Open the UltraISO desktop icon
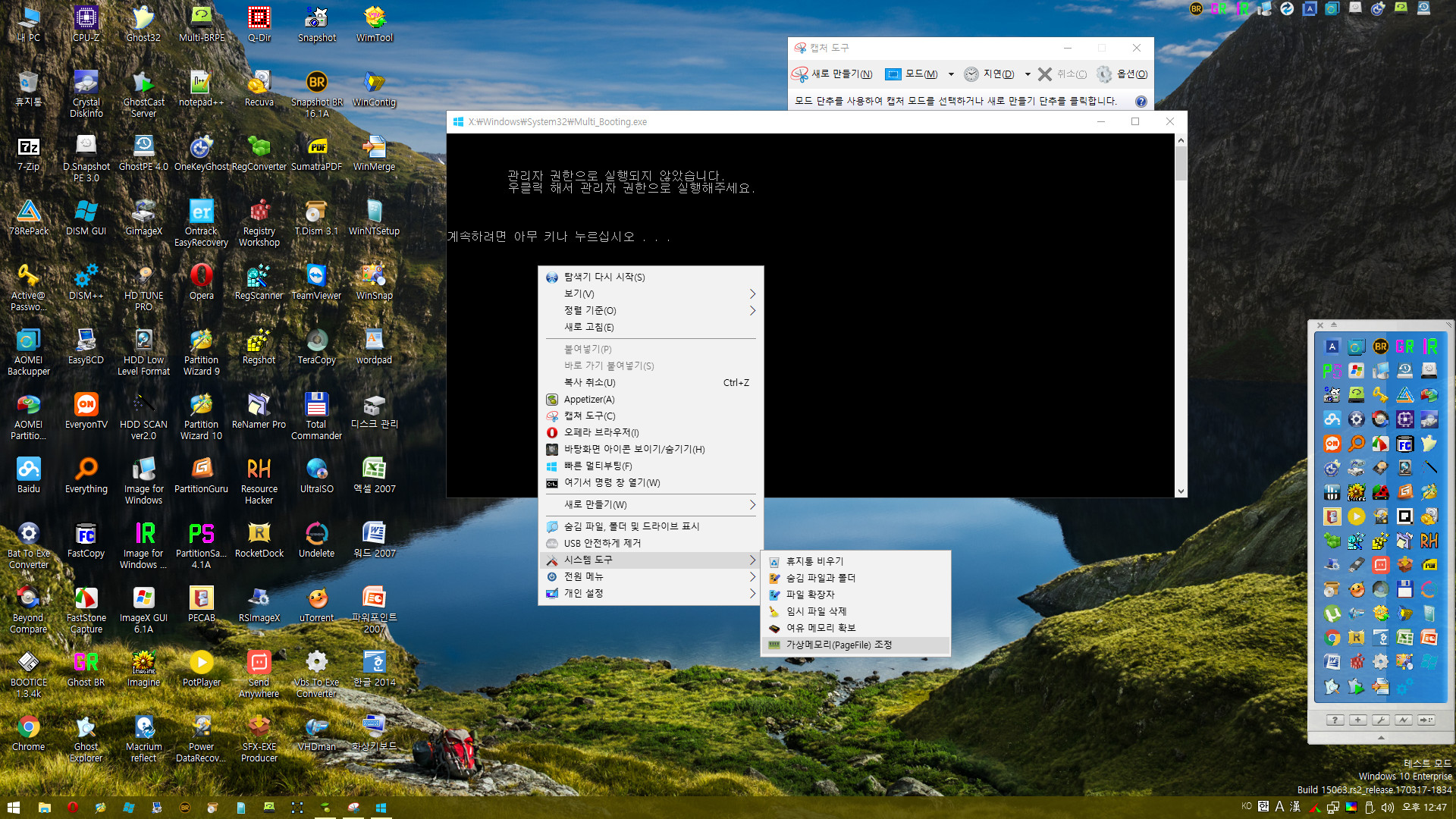Image resolution: width=1456 pixels, height=819 pixels. coord(317,475)
